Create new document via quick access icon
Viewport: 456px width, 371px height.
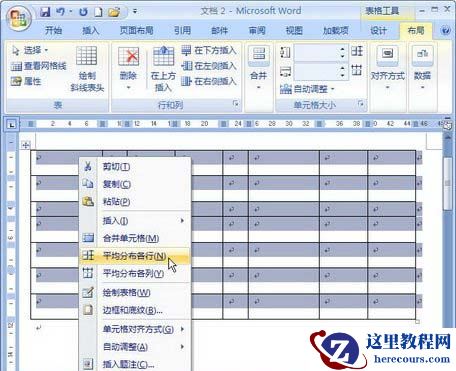click(x=98, y=12)
